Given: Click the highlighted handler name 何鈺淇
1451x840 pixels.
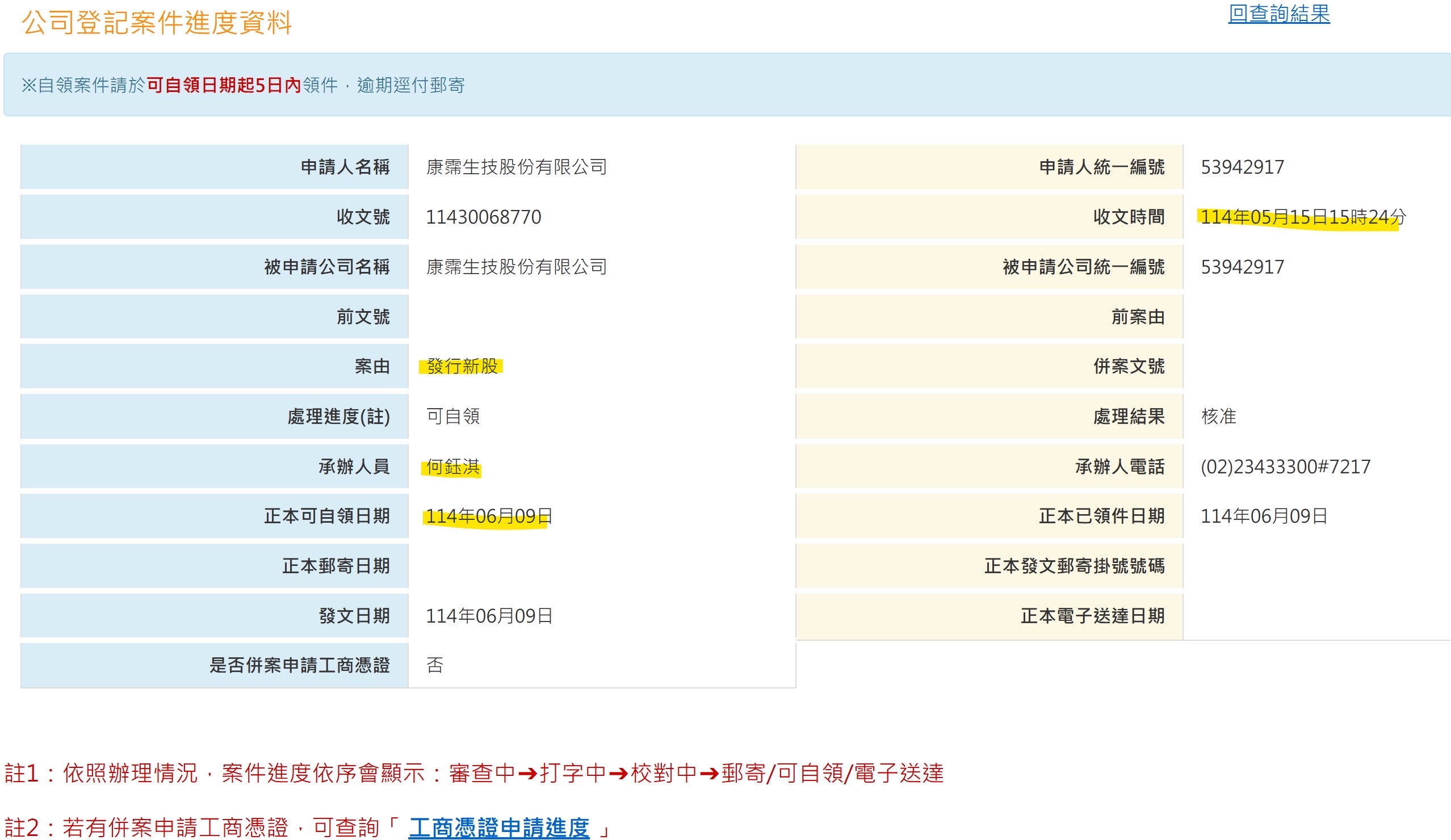Looking at the screenshot, I should click(x=452, y=467).
